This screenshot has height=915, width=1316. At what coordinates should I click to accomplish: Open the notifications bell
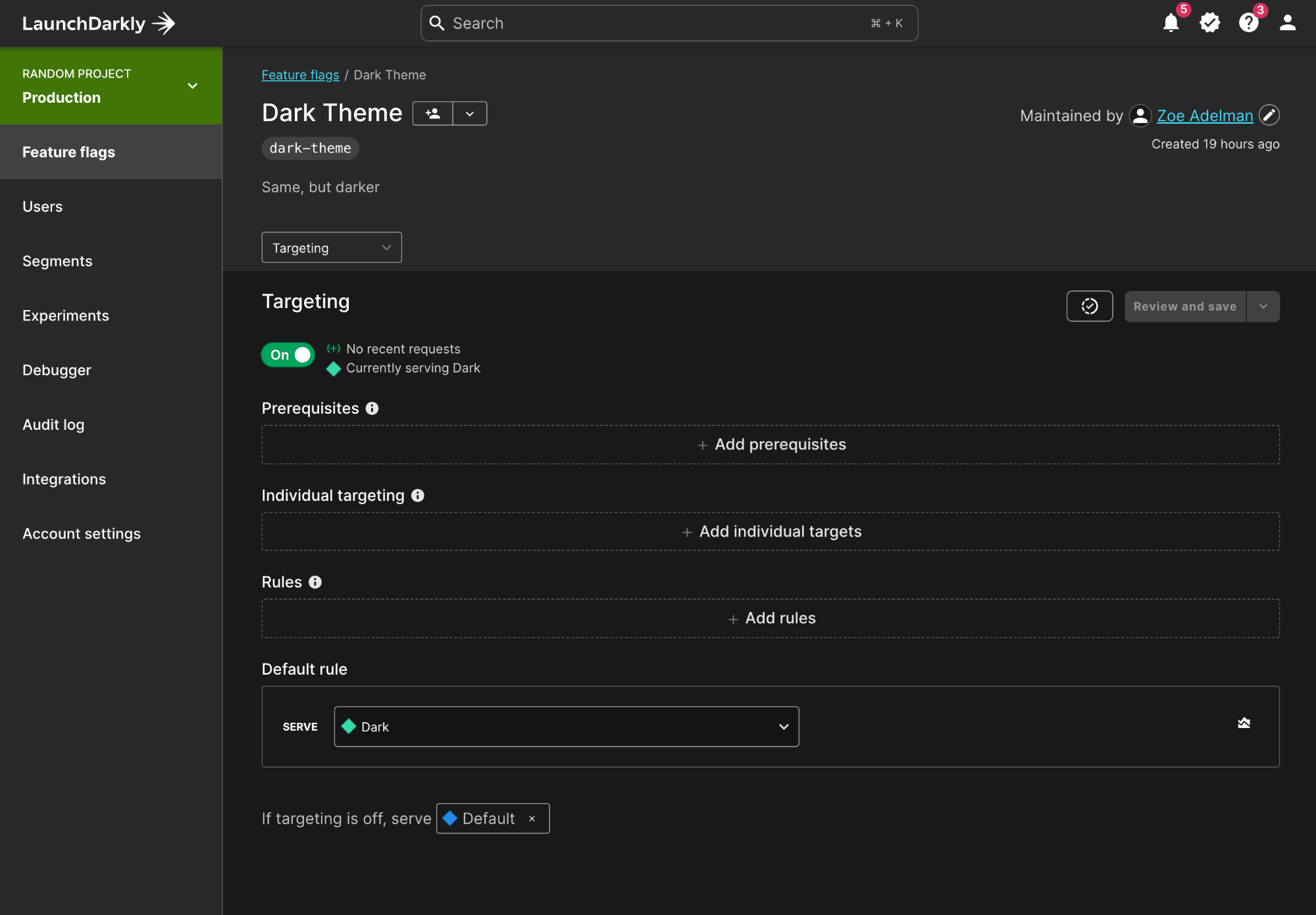1171,23
